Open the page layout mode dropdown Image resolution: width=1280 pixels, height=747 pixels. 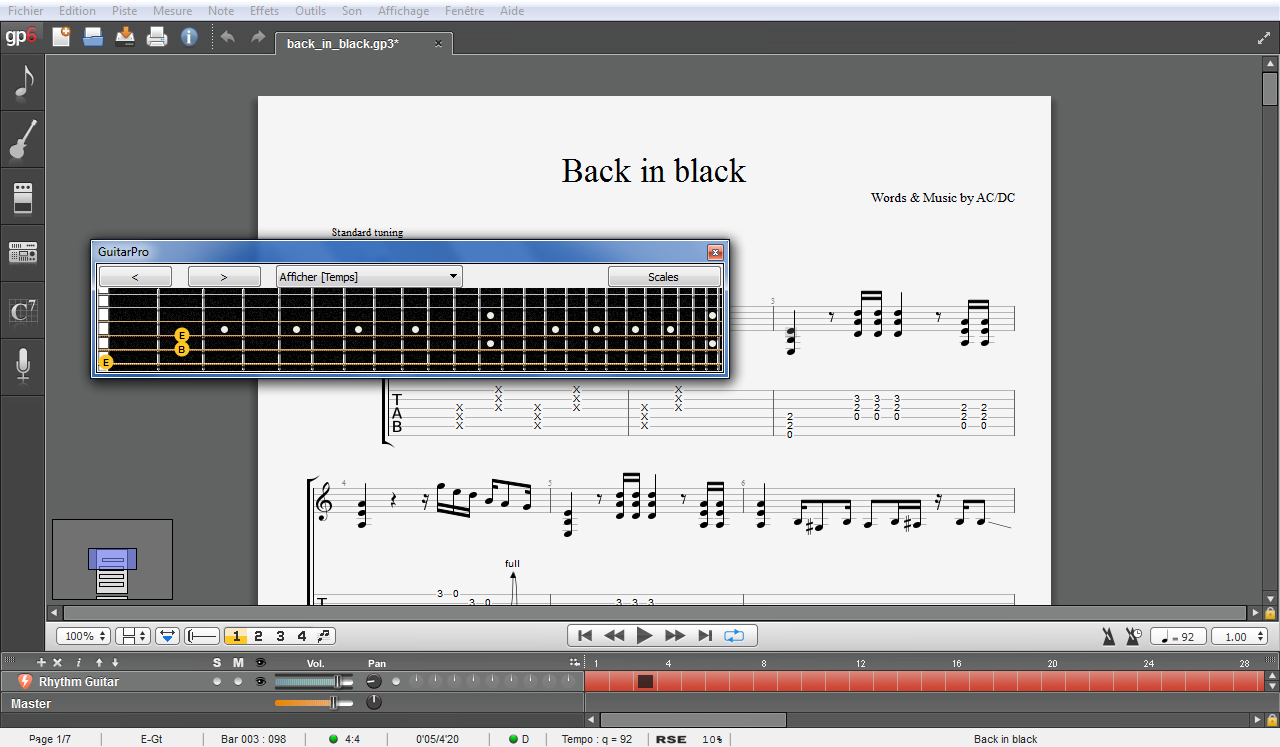coord(133,636)
